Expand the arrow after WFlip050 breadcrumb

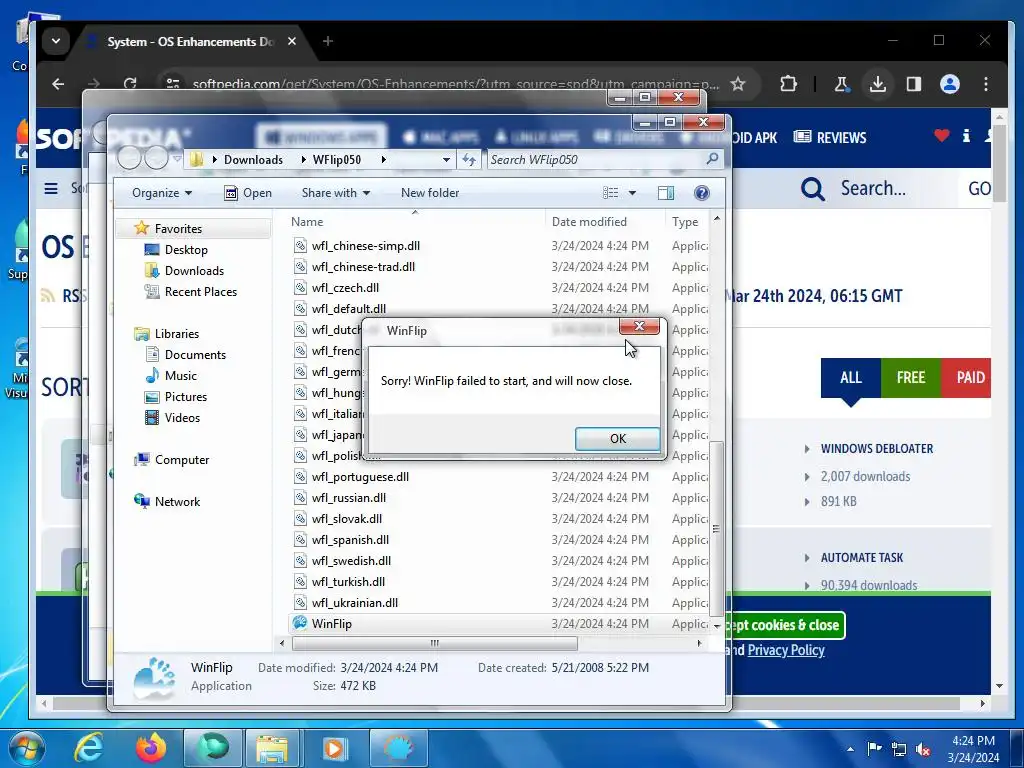pos(383,159)
